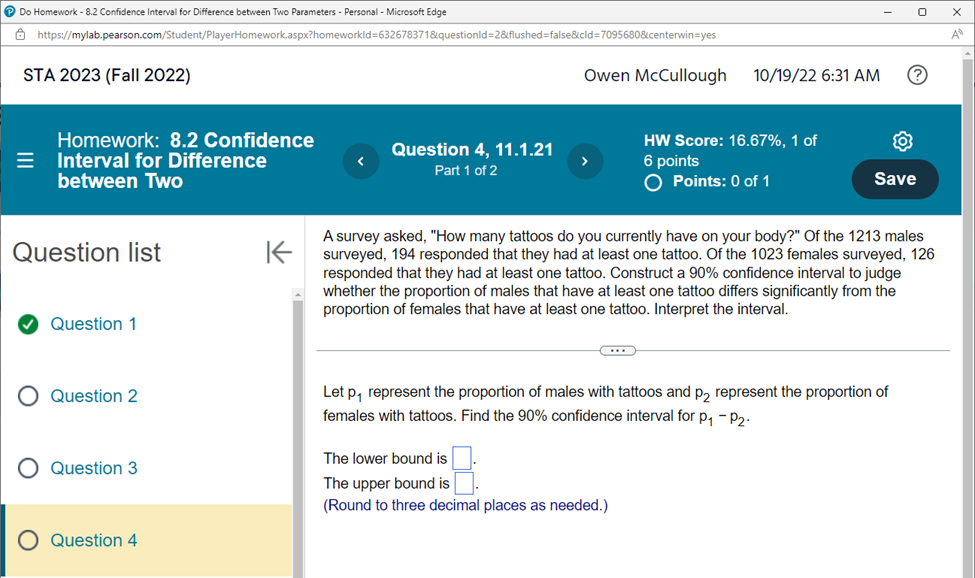This screenshot has width=975, height=578.
Task: Click the lower bound answer box
Action: click(x=461, y=457)
